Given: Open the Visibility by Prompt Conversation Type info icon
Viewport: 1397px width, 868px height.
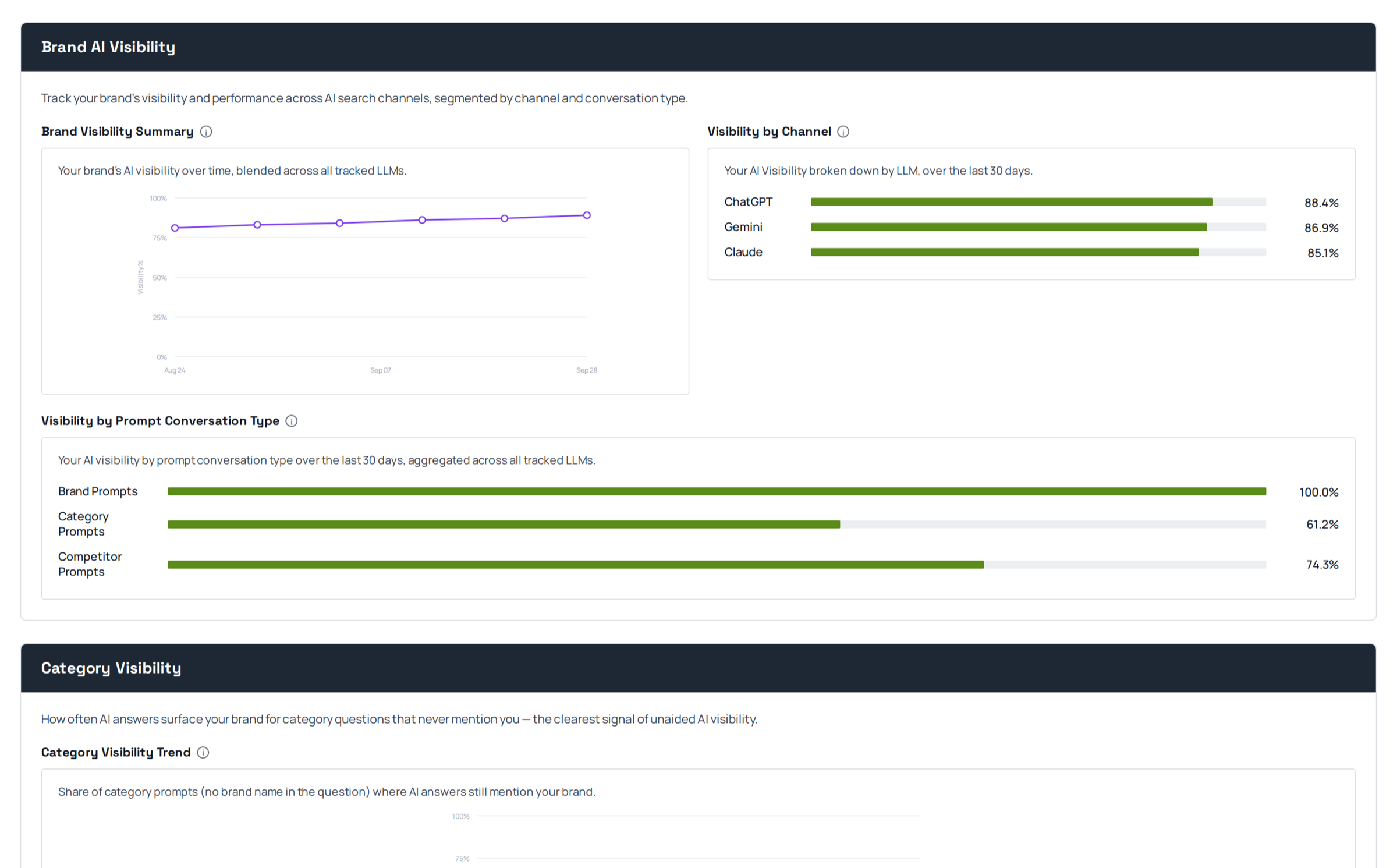Looking at the screenshot, I should pyautogui.click(x=292, y=421).
